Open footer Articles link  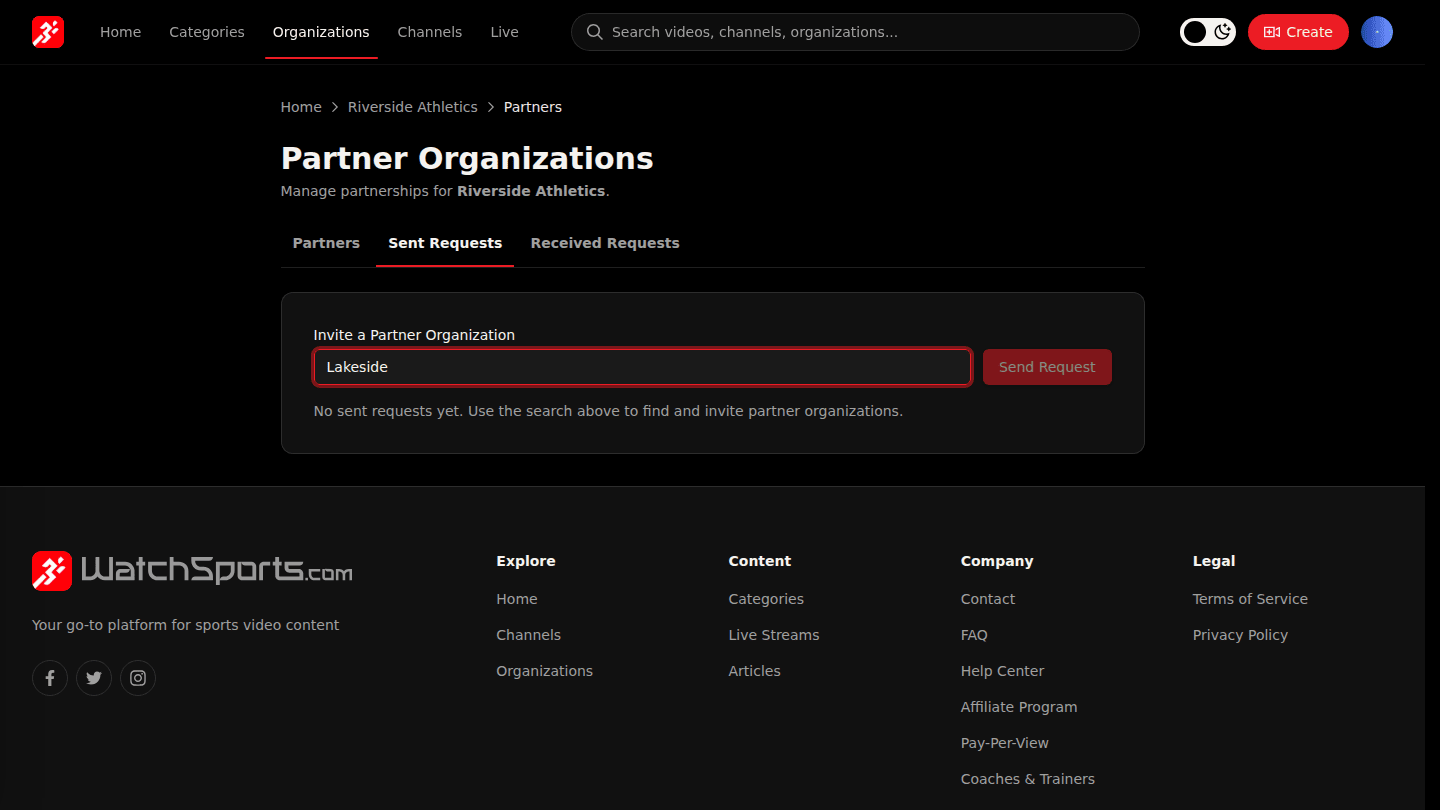[755, 671]
